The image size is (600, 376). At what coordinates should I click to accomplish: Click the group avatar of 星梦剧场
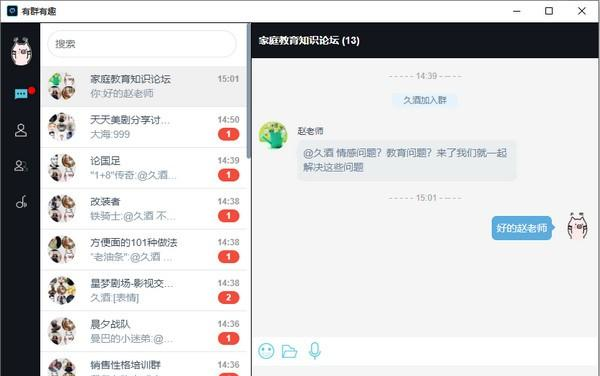(x=62, y=291)
